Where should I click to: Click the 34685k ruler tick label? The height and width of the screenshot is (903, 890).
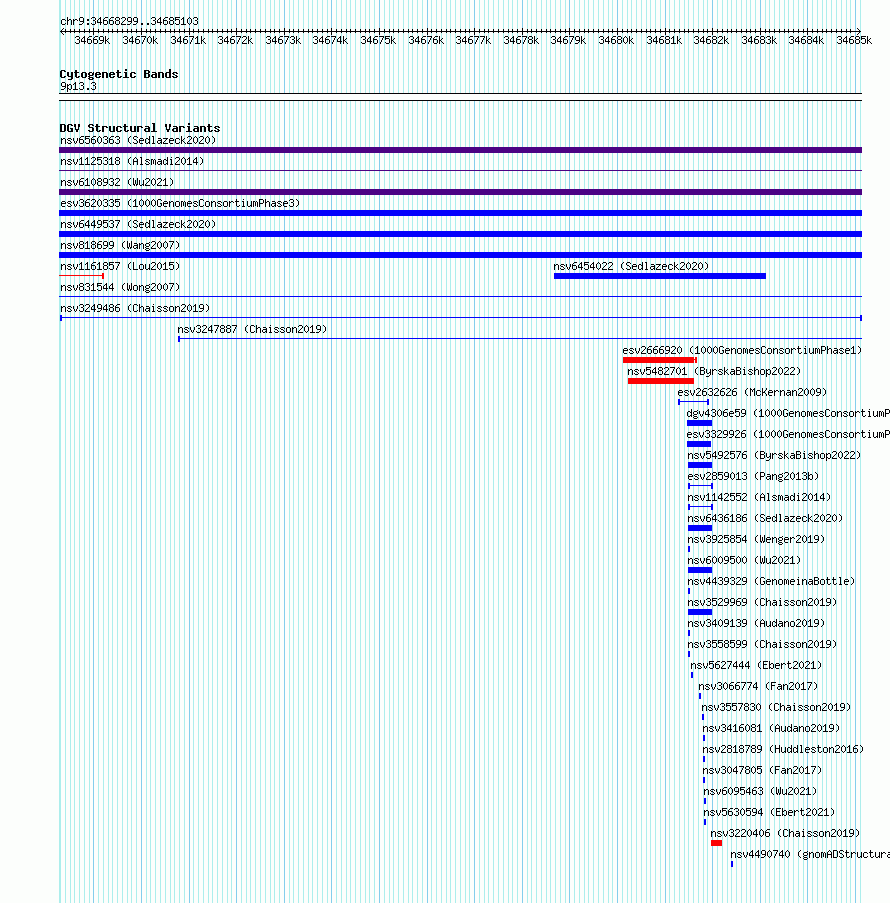coord(854,40)
